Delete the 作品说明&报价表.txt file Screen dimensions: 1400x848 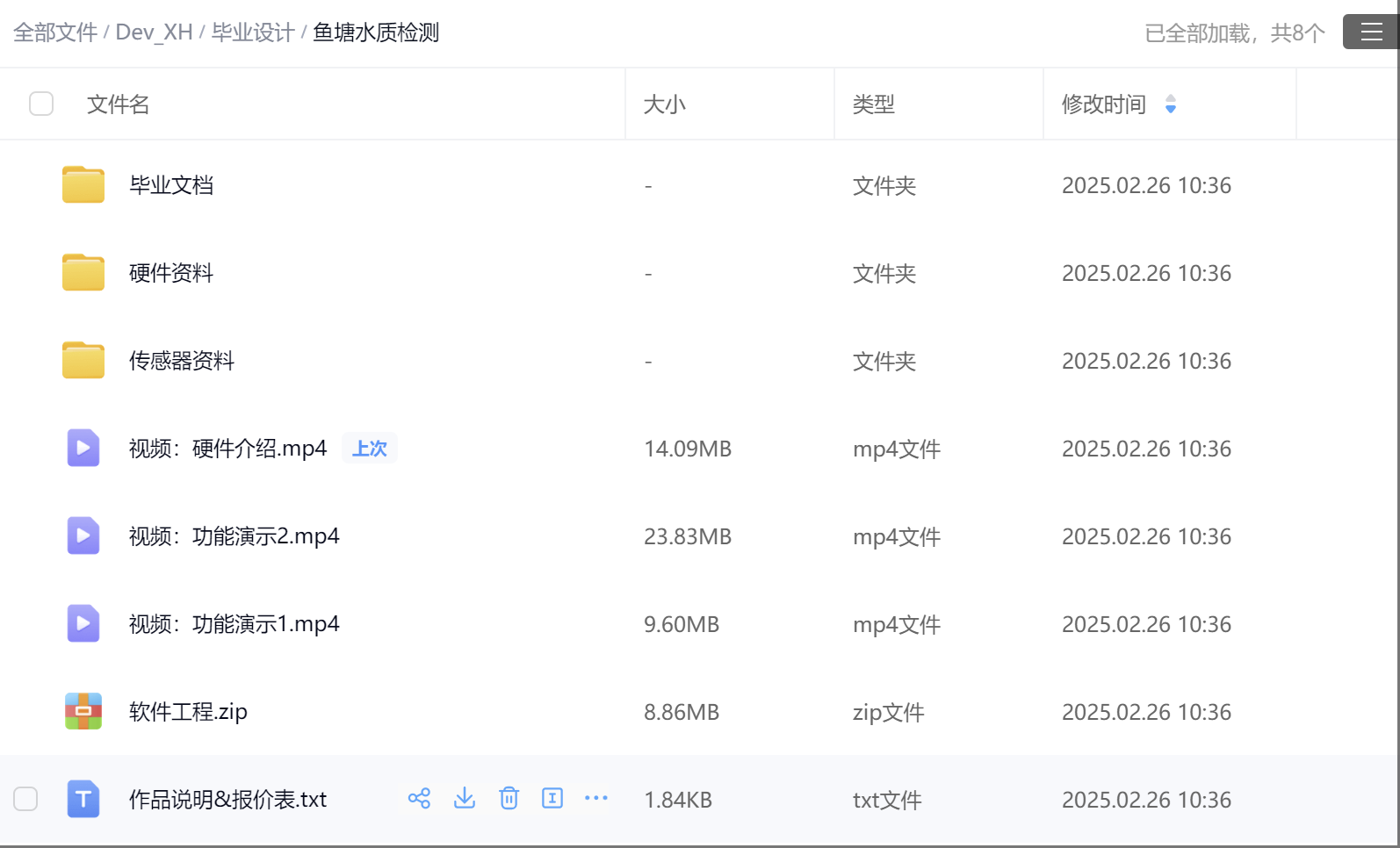[x=509, y=798]
